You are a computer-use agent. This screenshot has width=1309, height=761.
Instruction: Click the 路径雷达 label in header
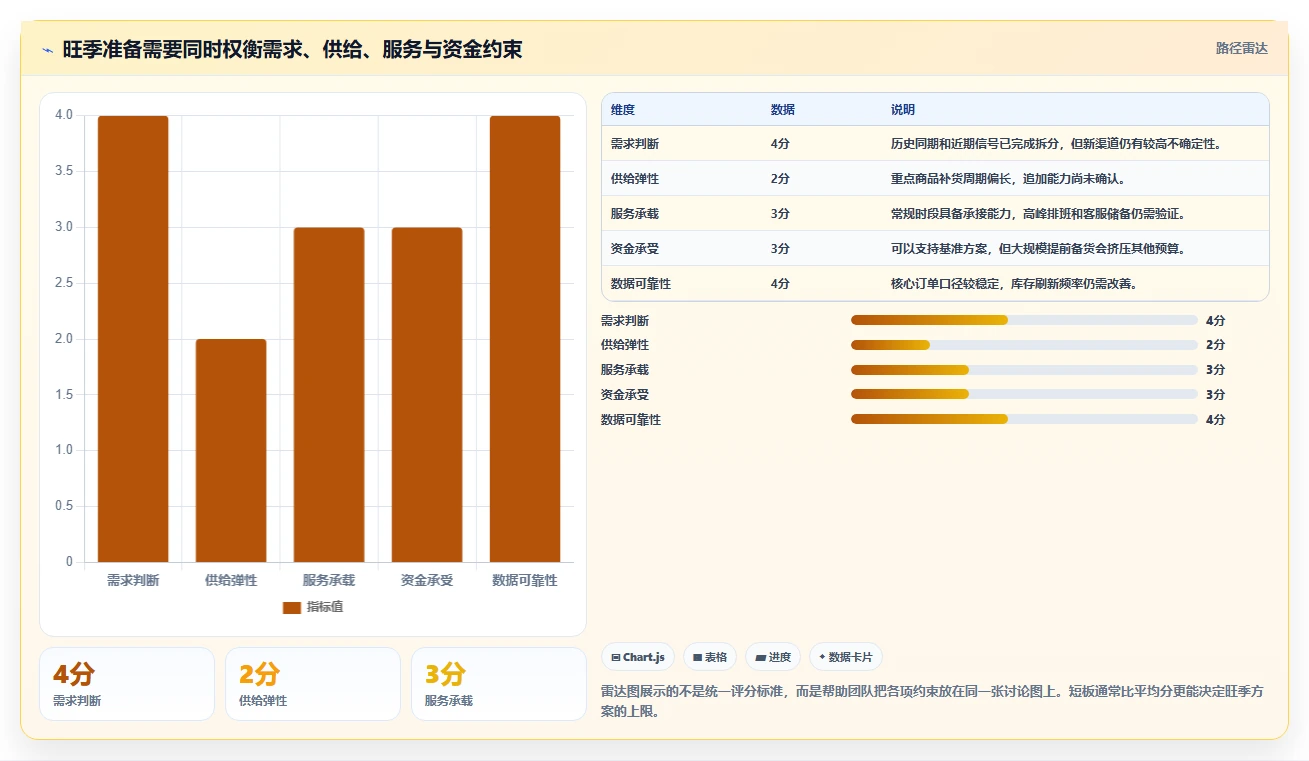1241,48
